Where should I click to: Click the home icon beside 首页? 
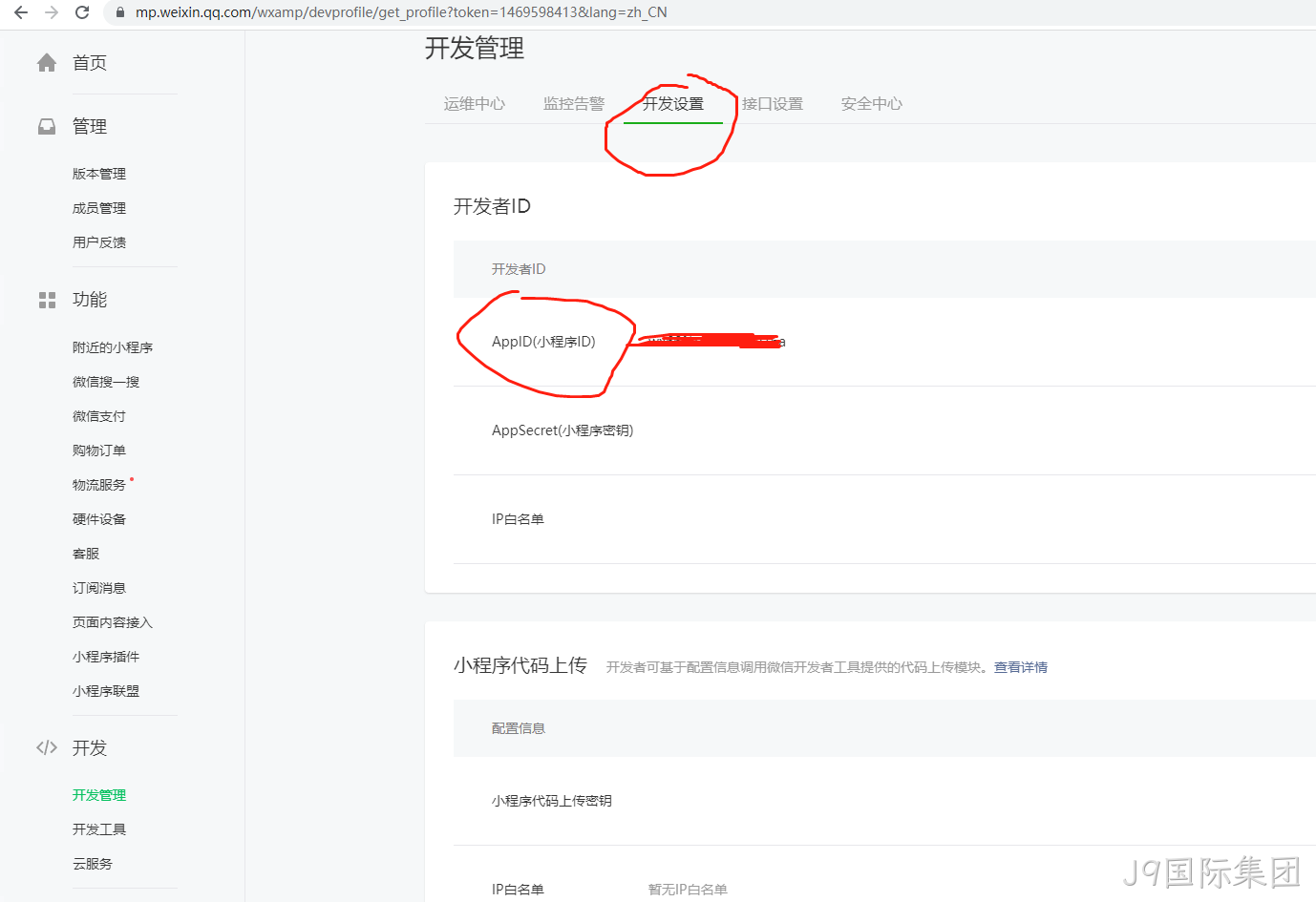click(x=47, y=63)
